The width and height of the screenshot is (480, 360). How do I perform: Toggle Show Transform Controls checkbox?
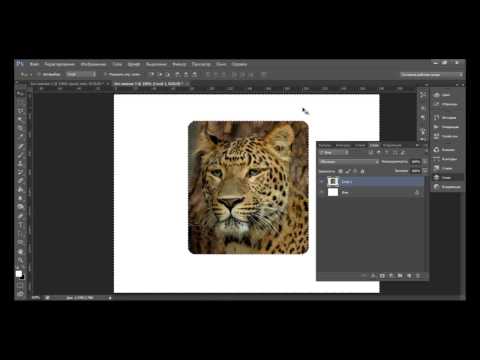[x=105, y=74]
